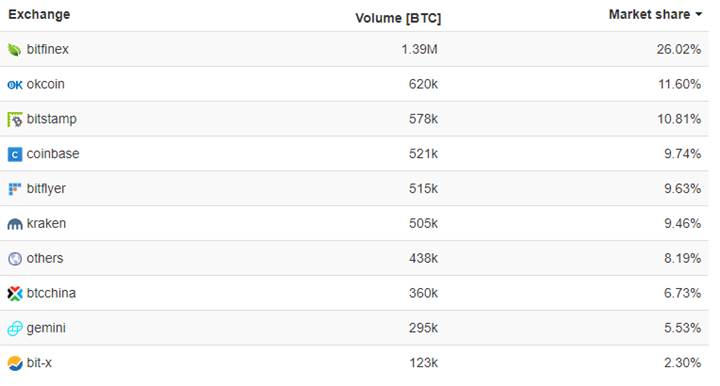The height and width of the screenshot is (386, 720).
Task: Open the bitfinex exchange link
Action: pyautogui.click(x=47, y=49)
